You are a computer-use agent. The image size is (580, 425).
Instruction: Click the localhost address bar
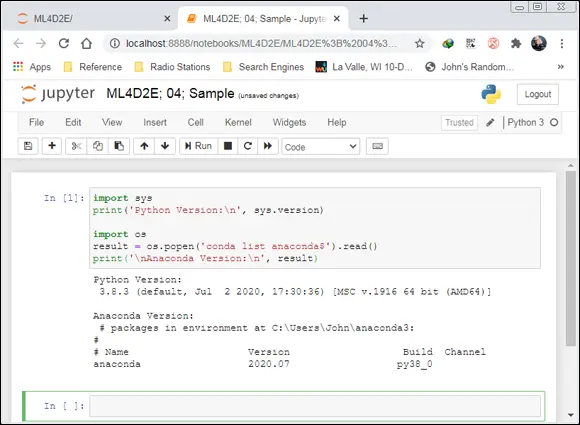pyautogui.click(x=262, y=44)
